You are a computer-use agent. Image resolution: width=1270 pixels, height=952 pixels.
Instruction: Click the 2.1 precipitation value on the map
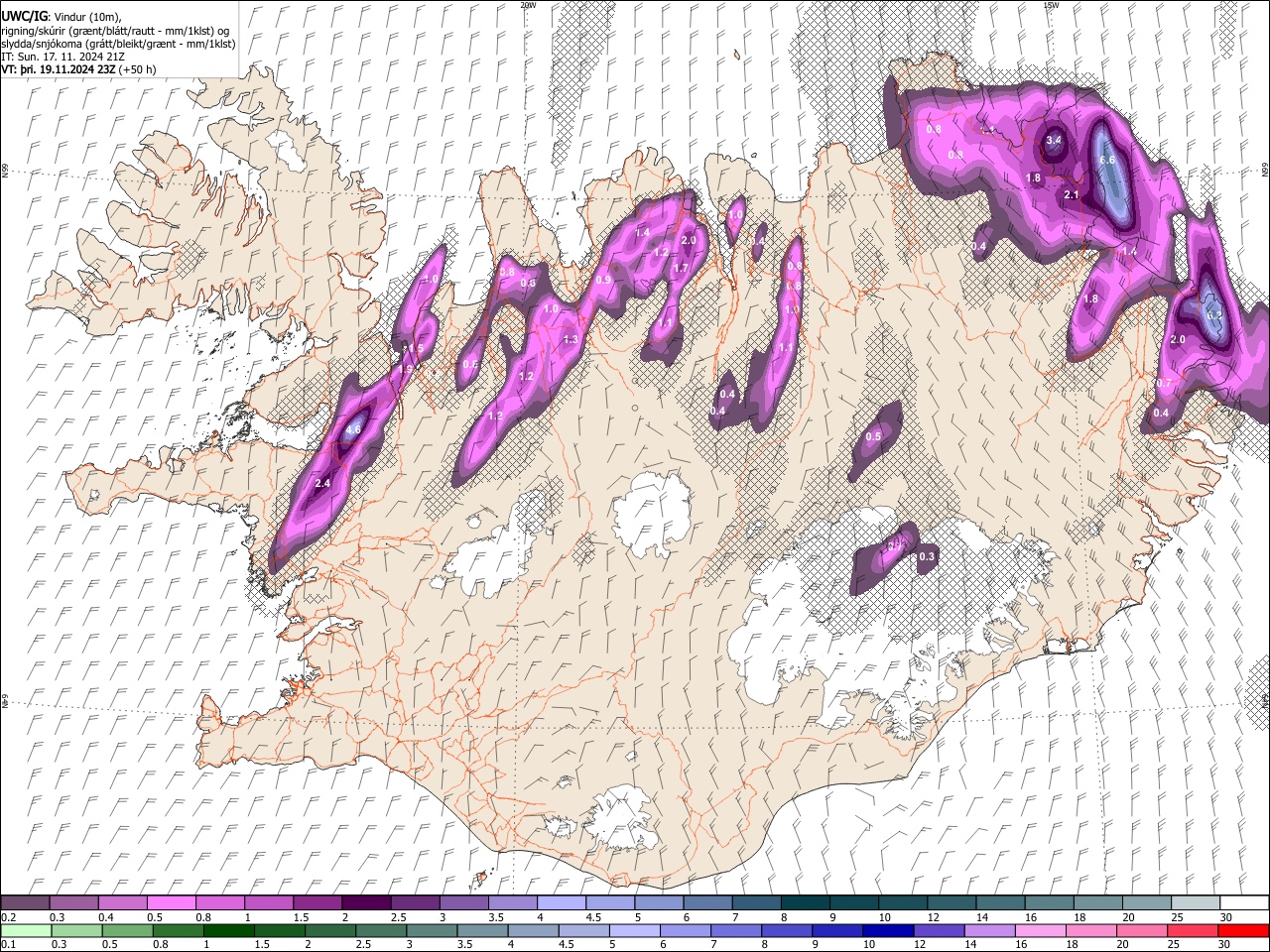click(1072, 195)
